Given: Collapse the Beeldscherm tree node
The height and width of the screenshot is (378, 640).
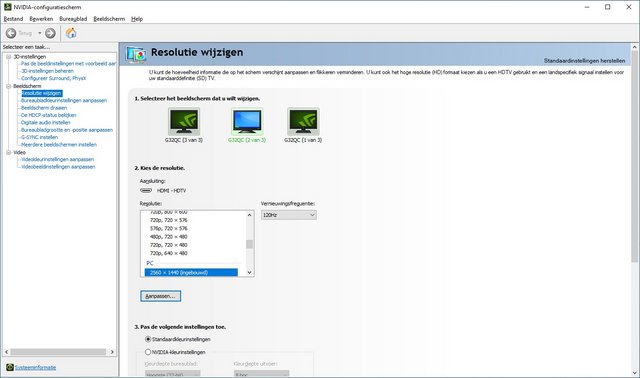Looking at the screenshot, I should (x=9, y=86).
